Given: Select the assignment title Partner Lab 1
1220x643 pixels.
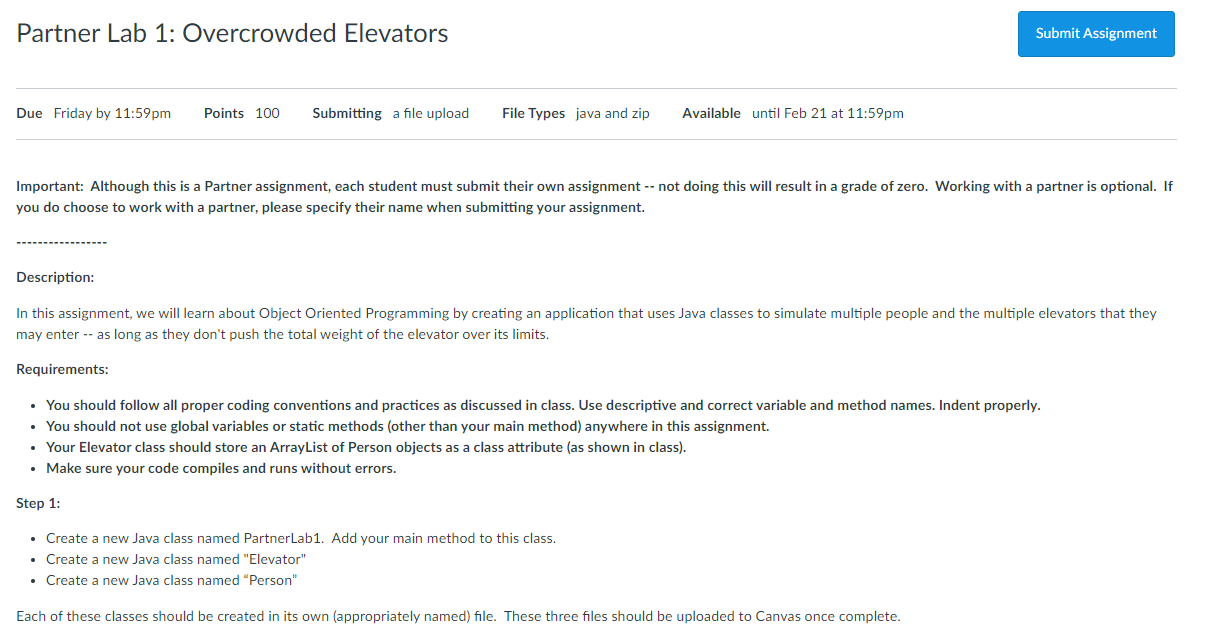Looking at the screenshot, I should point(231,33).
